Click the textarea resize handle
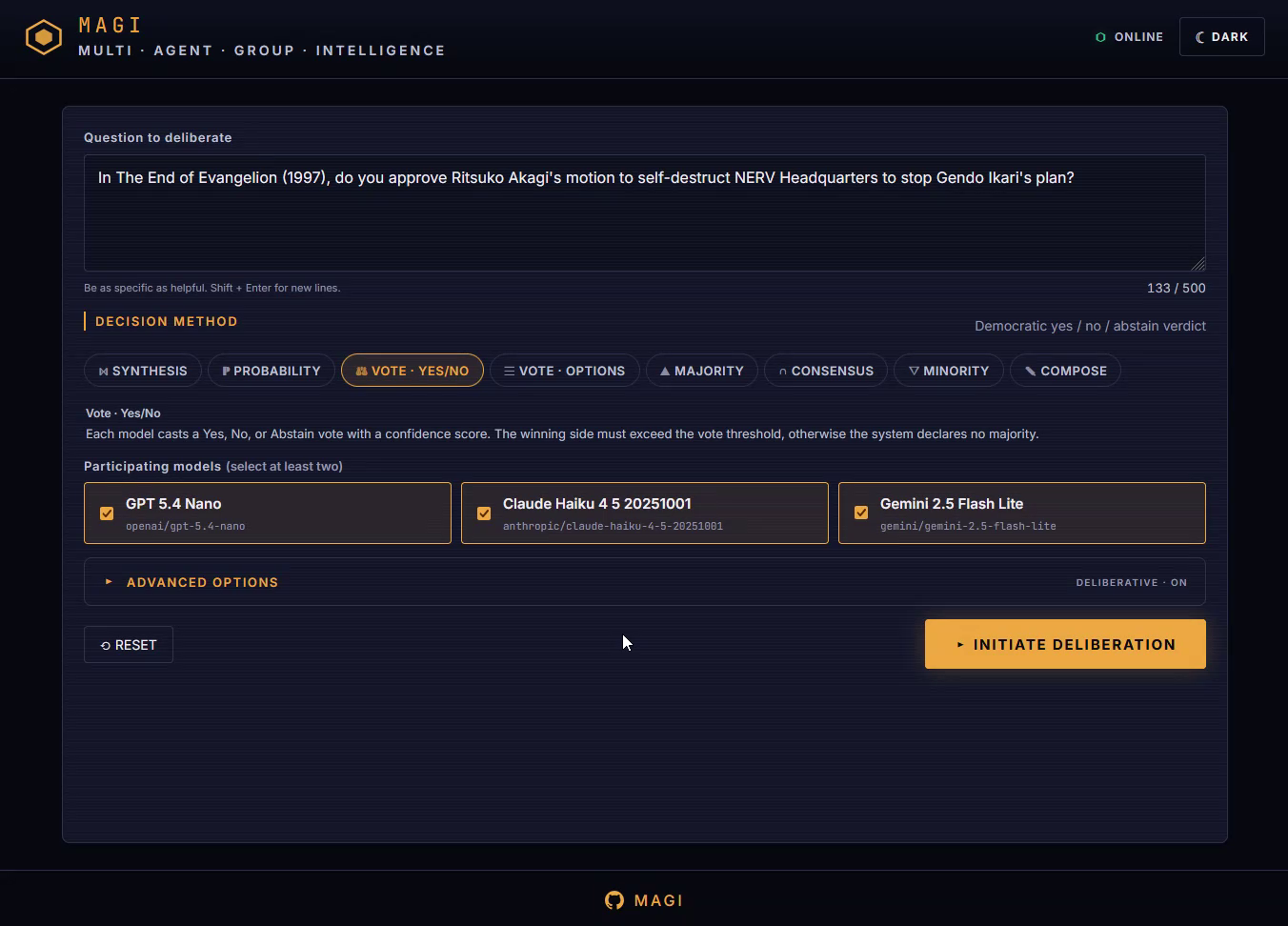Screen dimensions: 1288x926 [1198, 264]
